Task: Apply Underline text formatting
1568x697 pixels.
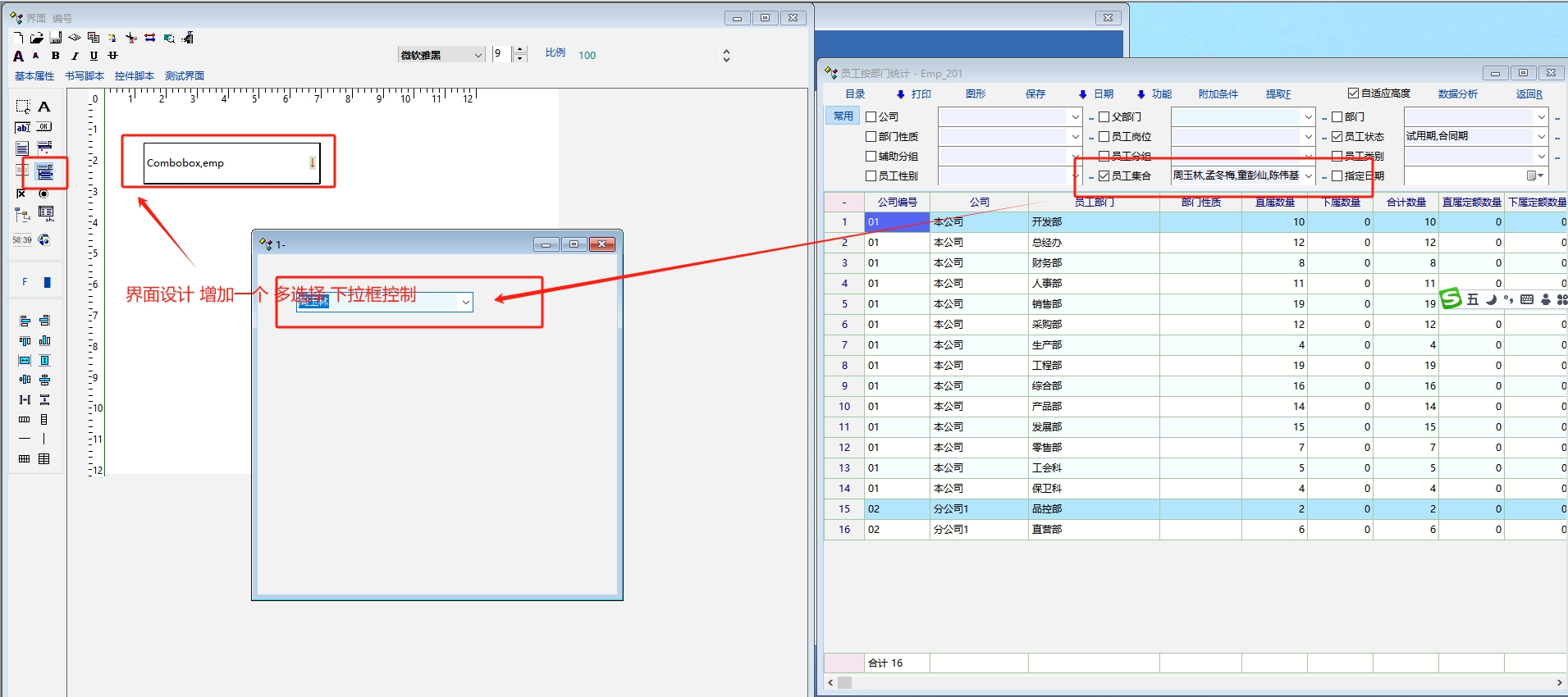Action: tap(94, 56)
